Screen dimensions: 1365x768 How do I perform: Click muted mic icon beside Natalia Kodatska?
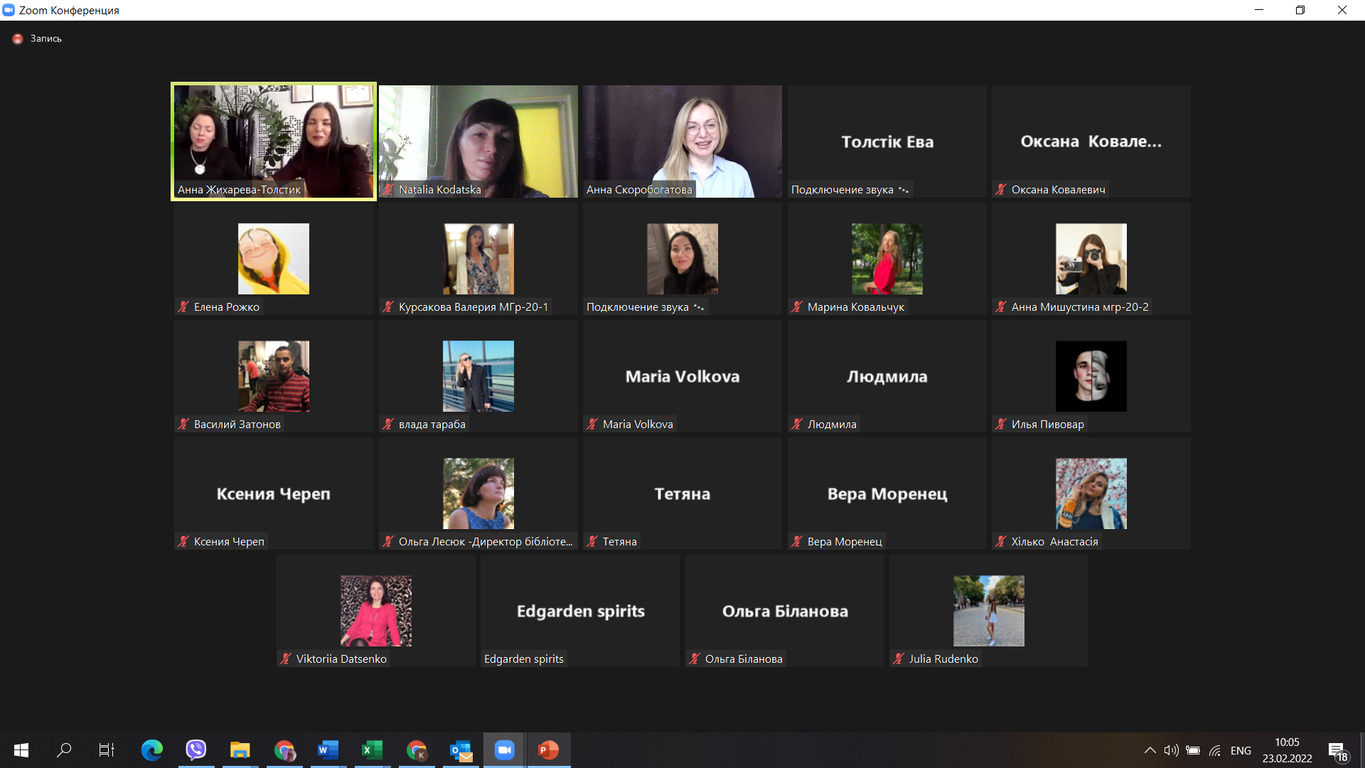(x=388, y=189)
